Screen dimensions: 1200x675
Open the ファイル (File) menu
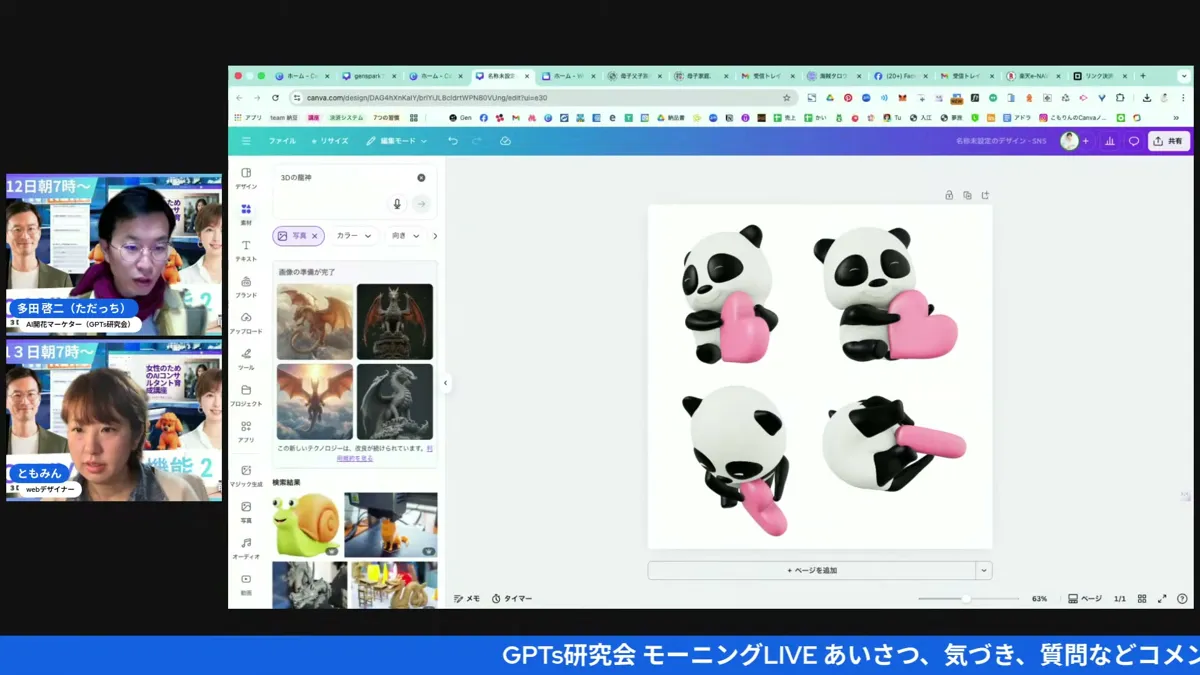click(282, 141)
